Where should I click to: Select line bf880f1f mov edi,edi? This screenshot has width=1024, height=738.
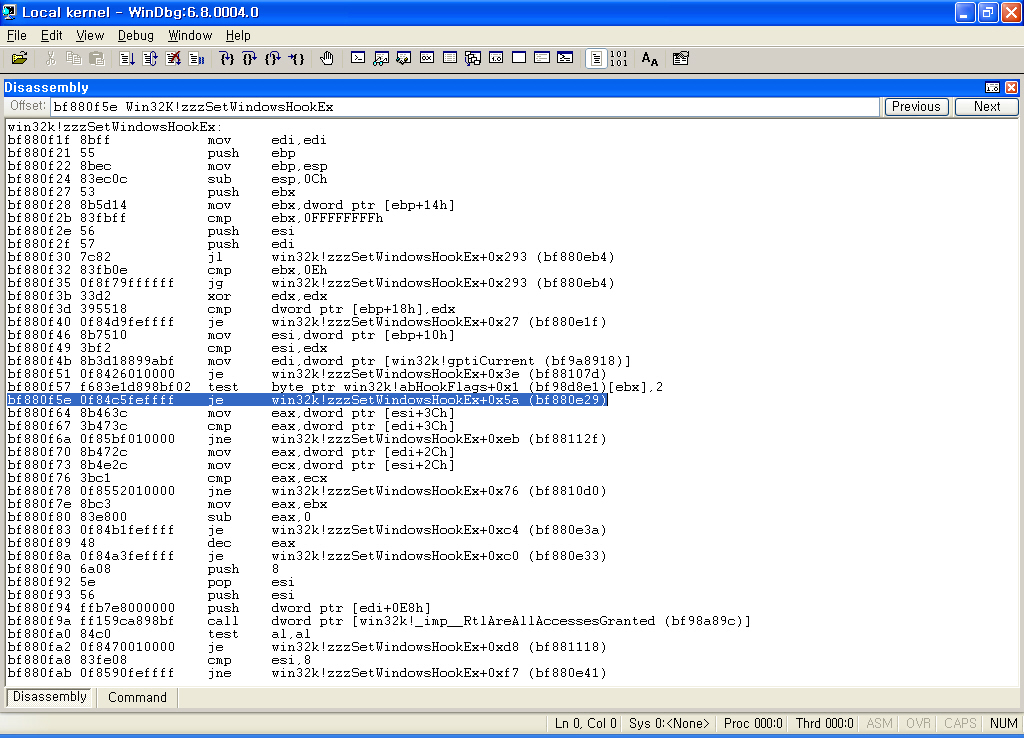coord(167,140)
